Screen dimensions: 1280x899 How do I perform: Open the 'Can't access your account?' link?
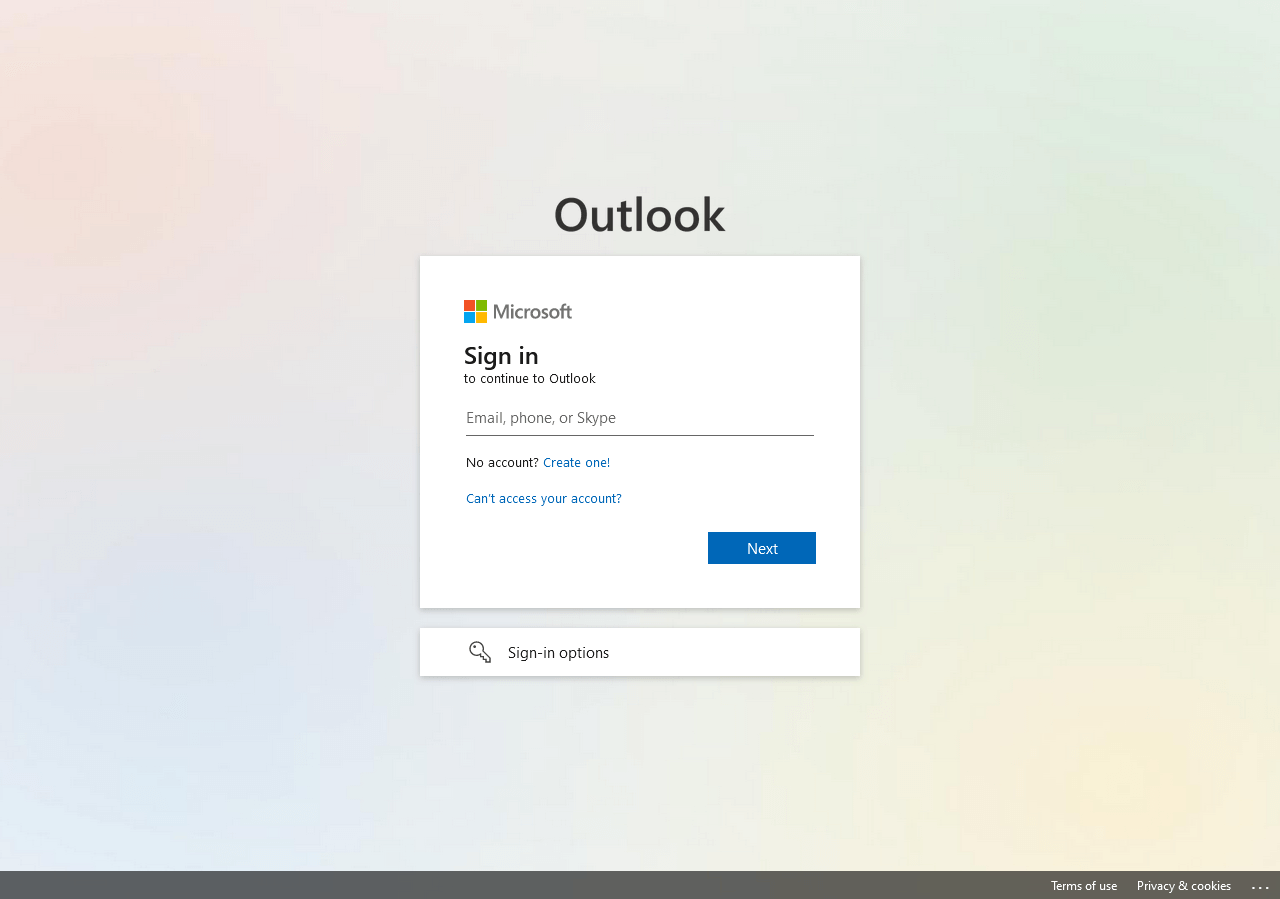click(x=544, y=498)
